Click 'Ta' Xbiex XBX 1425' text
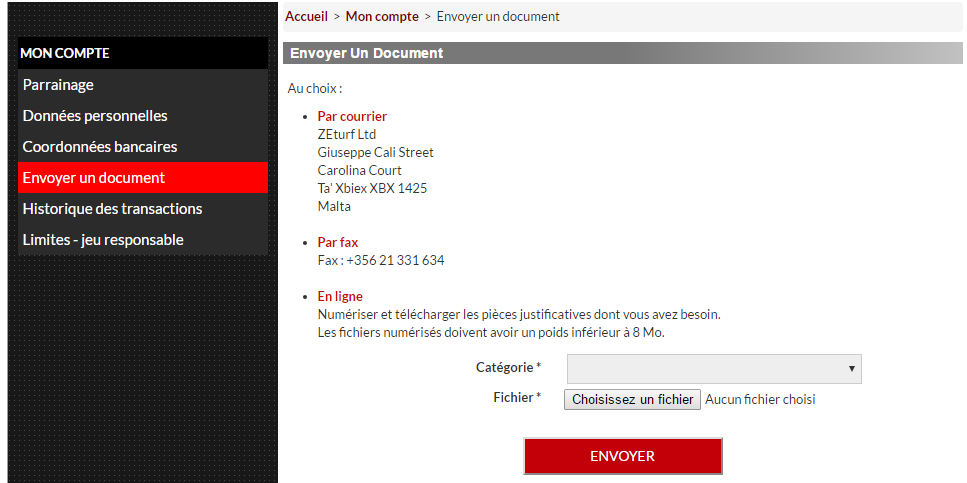This screenshot has width=967, height=483. (372, 188)
